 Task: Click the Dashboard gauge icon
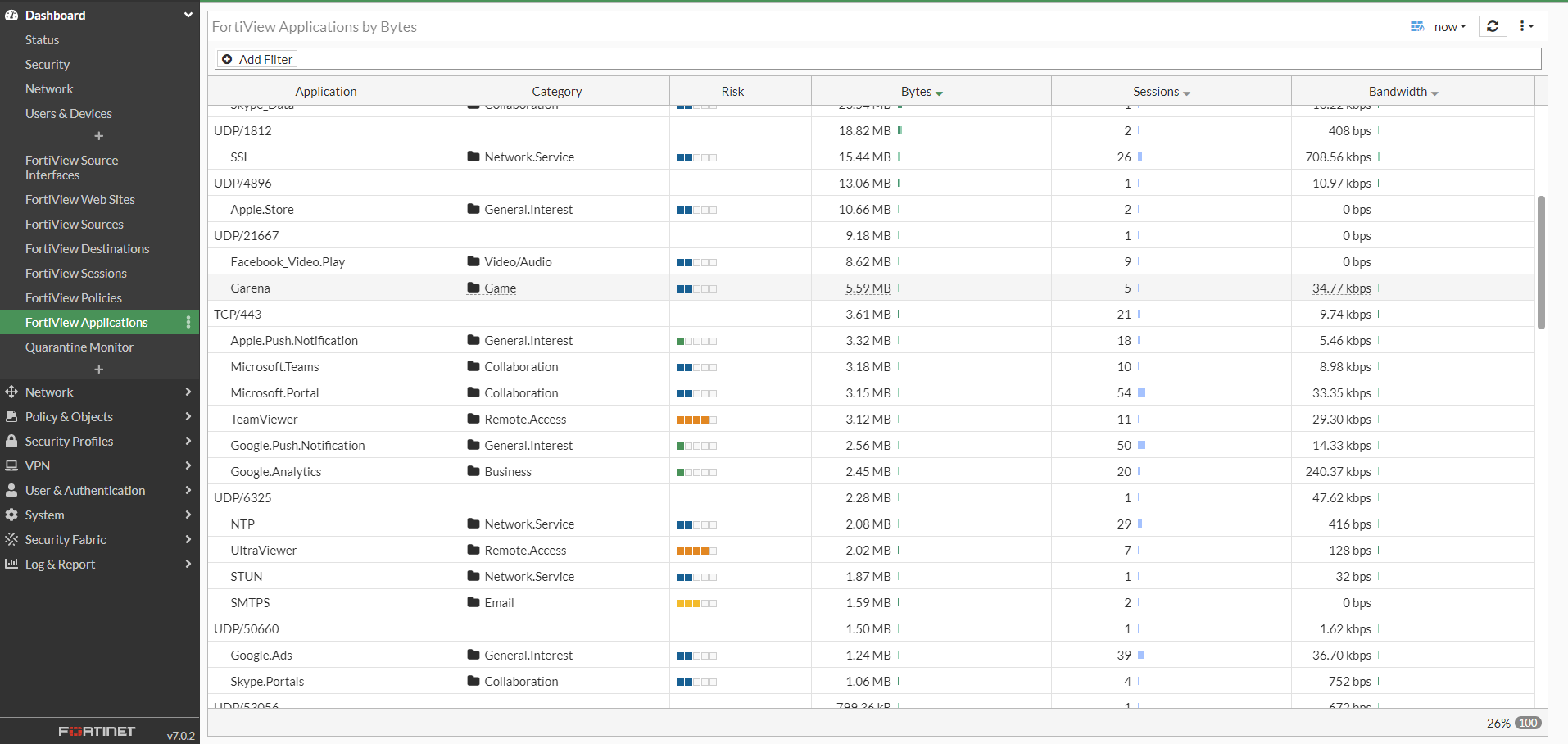tap(11, 15)
